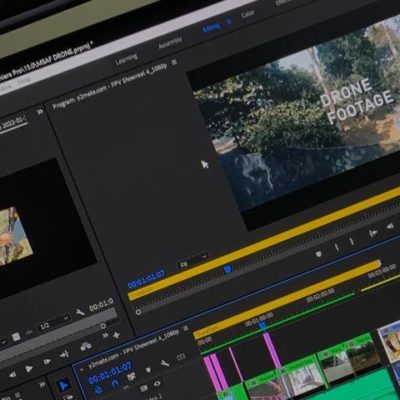Open the Timeline panel menu icon
The image size is (400, 400).
186,329
